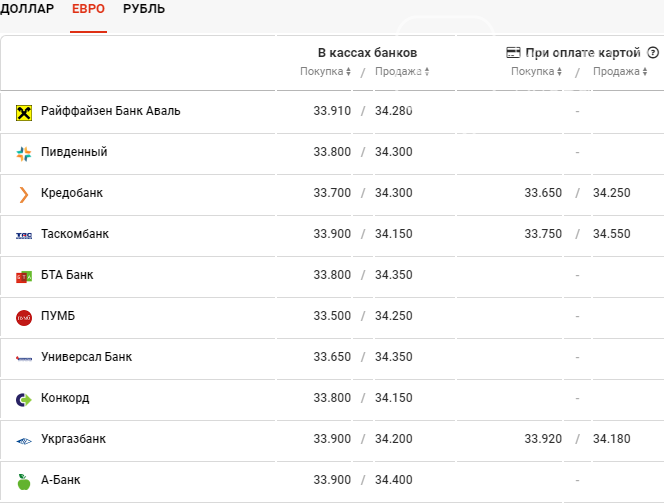664x503 pixels.
Task: Click the Универсал Банк logo icon
Action: point(24,359)
